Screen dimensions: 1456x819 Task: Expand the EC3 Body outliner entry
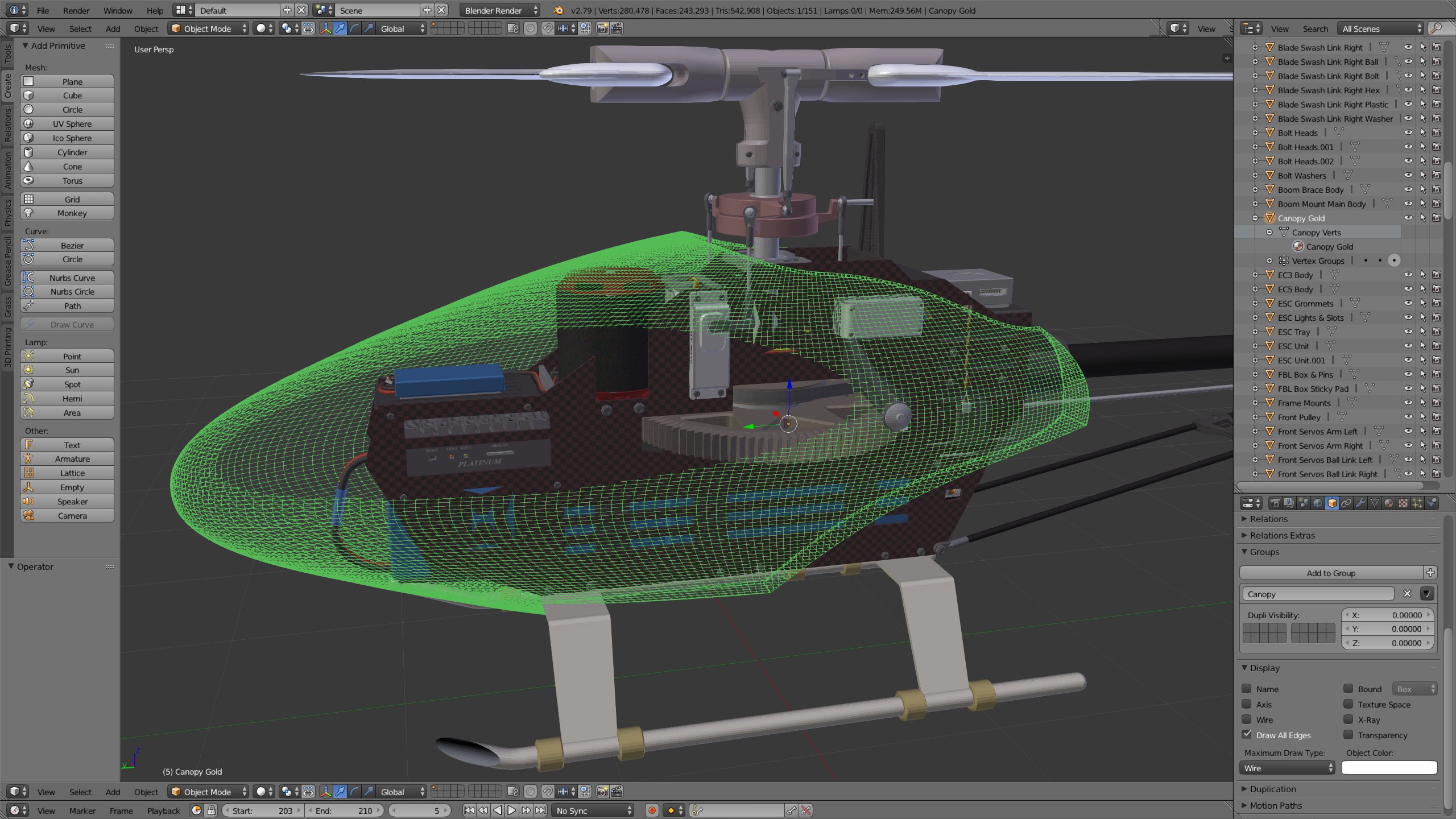[x=1256, y=275]
